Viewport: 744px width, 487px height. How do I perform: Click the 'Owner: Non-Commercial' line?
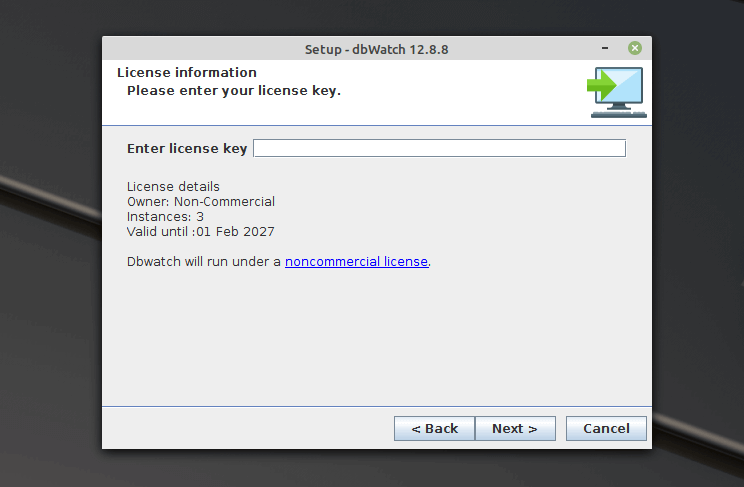click(x=200, y=201)
